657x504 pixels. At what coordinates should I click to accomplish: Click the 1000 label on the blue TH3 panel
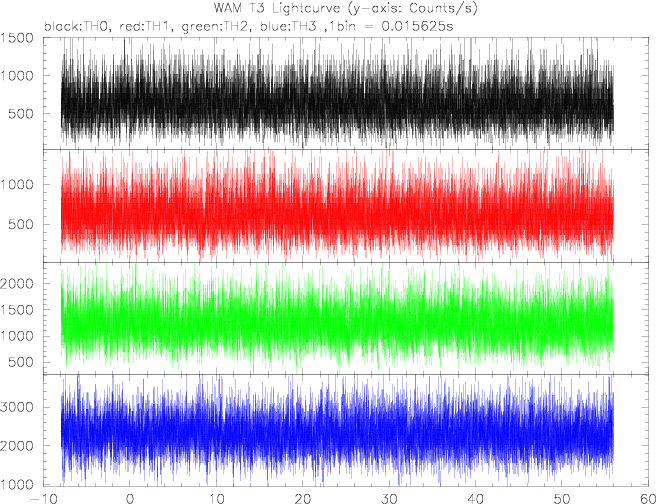point(17,485)
